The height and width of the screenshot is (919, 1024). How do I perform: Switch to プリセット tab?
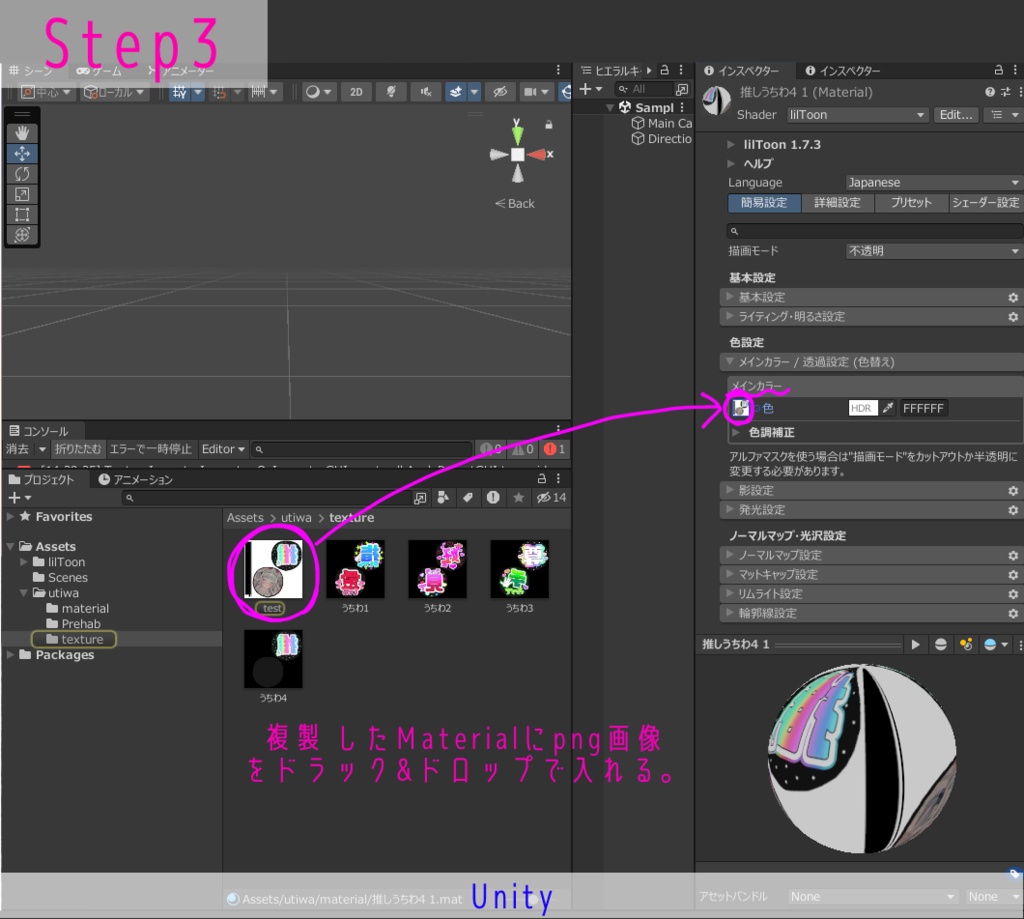[x=911, y=202]
